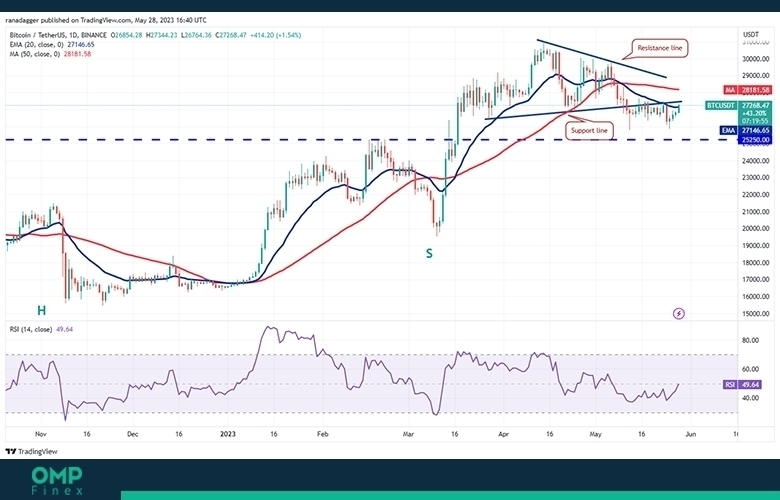
Task: Click the red MA 28181.58 price tag
Action: point(748,90)
